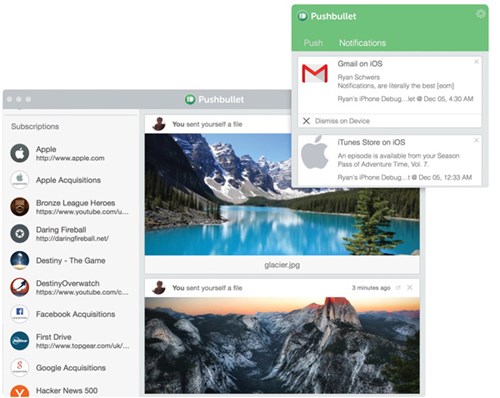Viewport: 500px width, 398px height.
Task: Open the http://daringfireball.net/ link
Action: (72, 239)
